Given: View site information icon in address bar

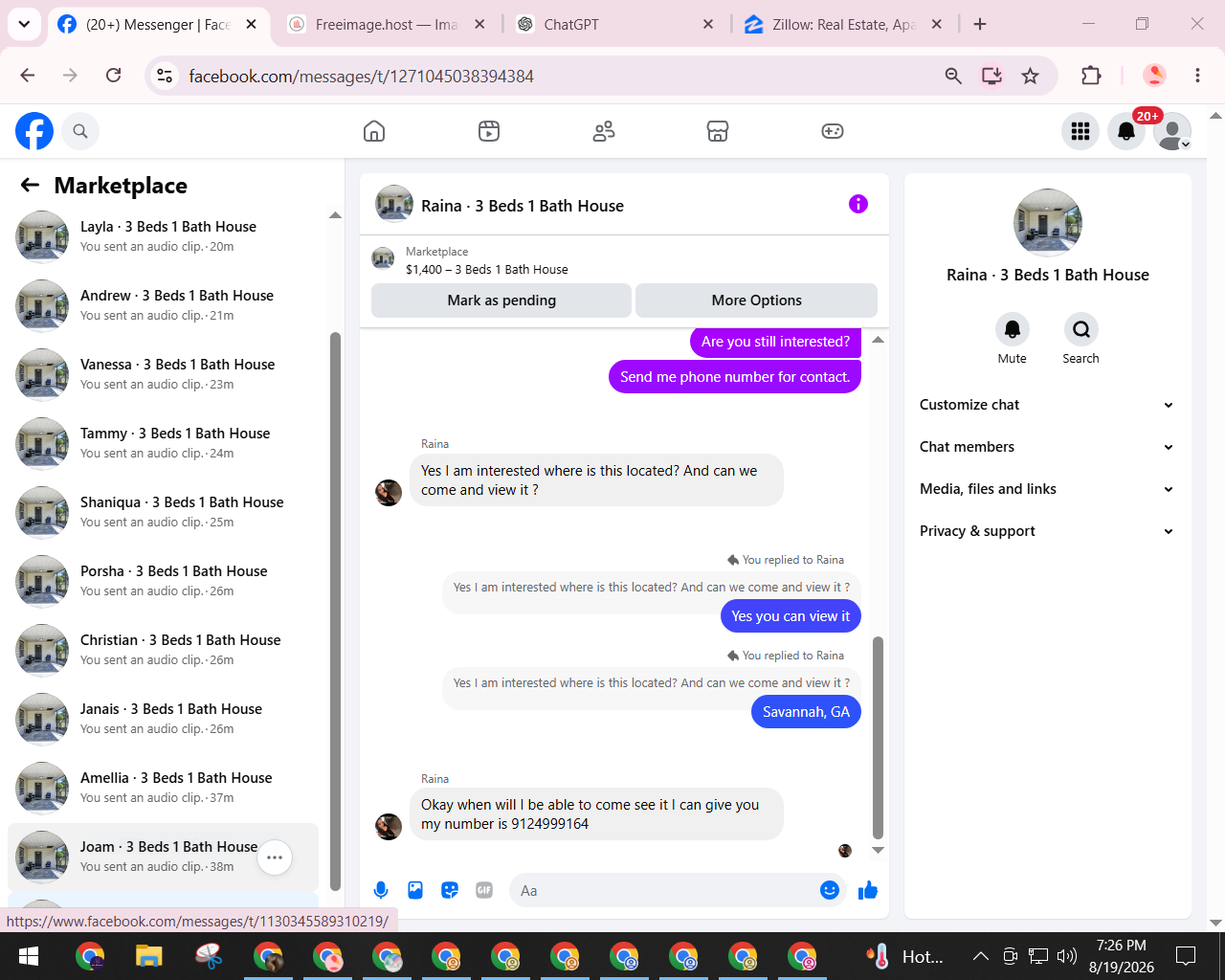Looking at the screenshot, I should pos(165,76).
